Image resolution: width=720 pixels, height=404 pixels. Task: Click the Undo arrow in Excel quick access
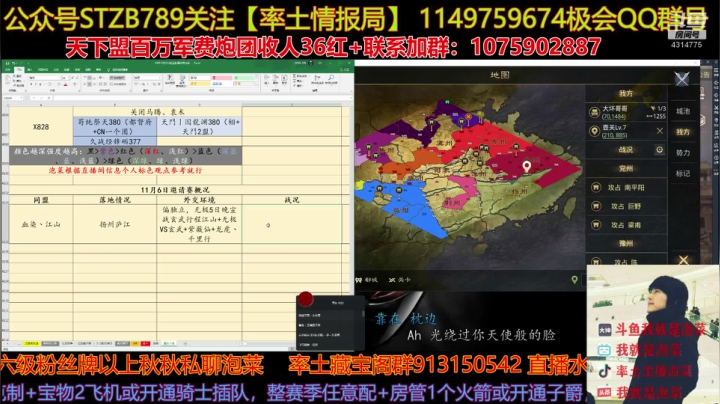coord(13,63)
